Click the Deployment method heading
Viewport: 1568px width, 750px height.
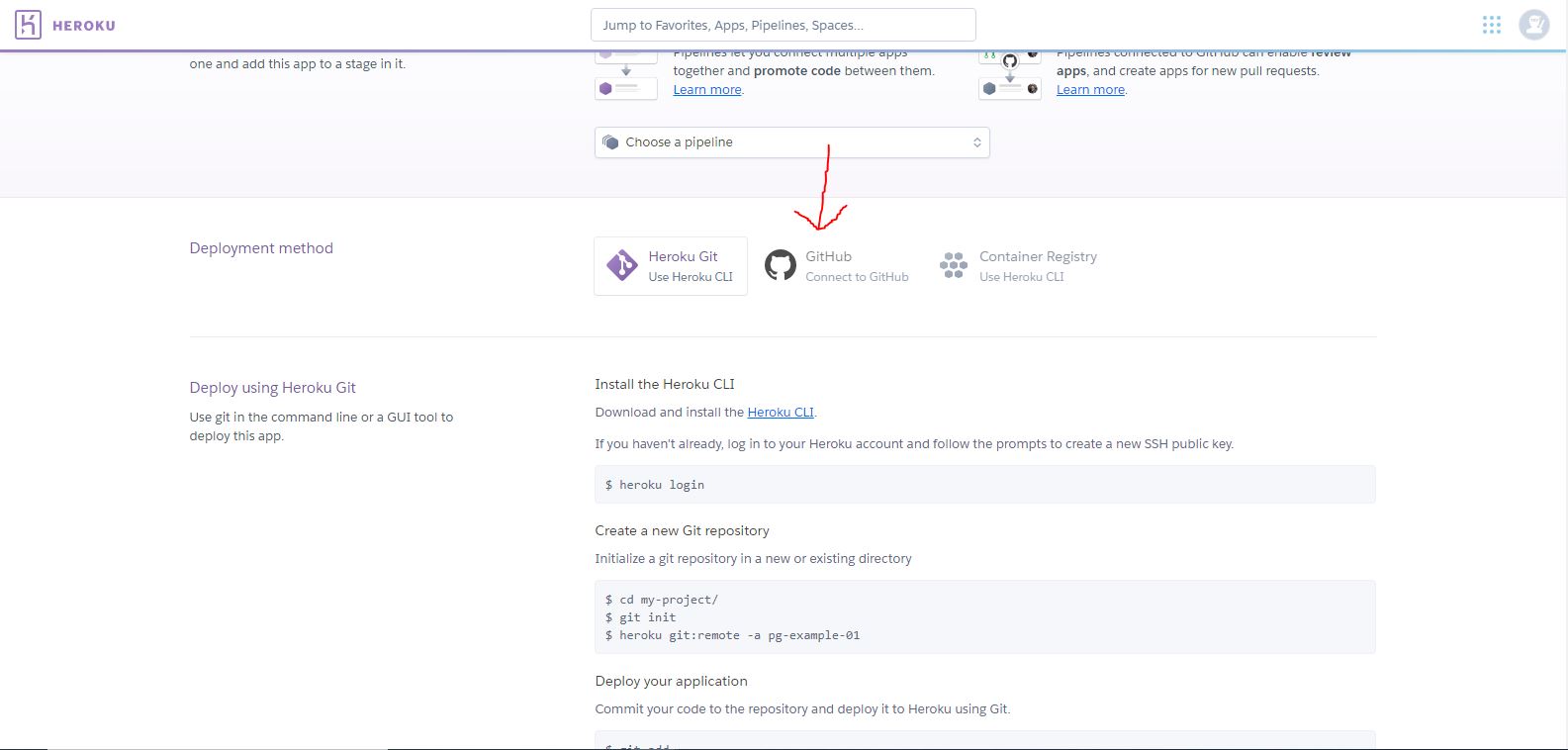click(x=261, y=248)
